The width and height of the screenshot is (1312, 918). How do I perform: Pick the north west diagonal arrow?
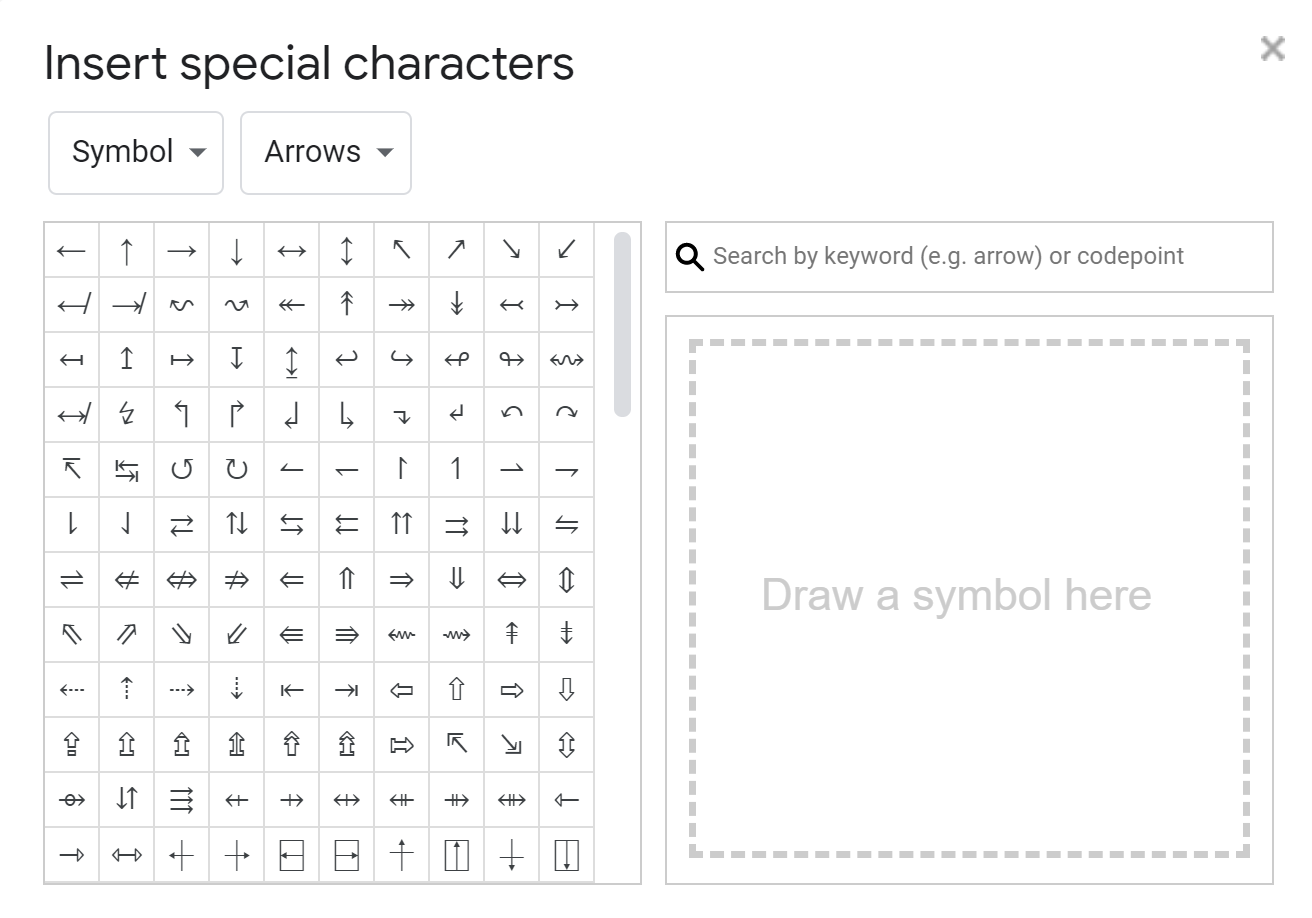(402, 251)
